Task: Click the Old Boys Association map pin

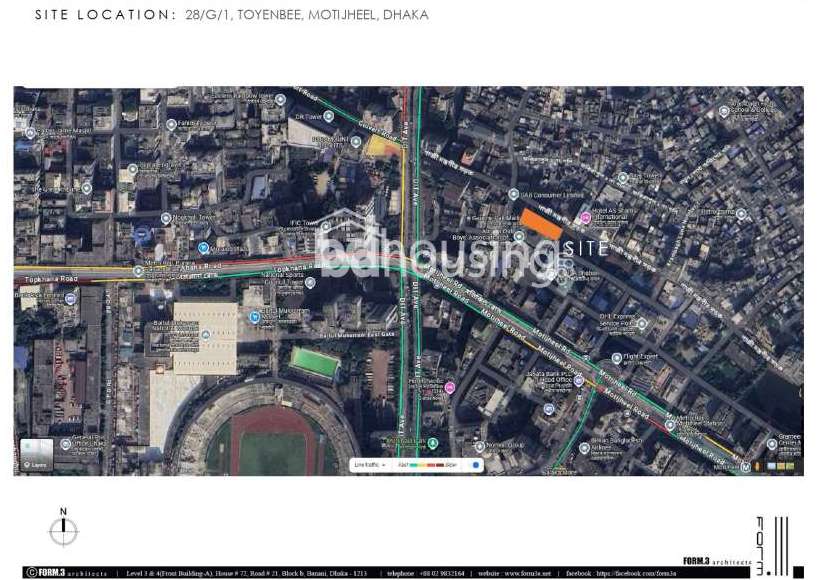Action: click(x=519, y=236)
